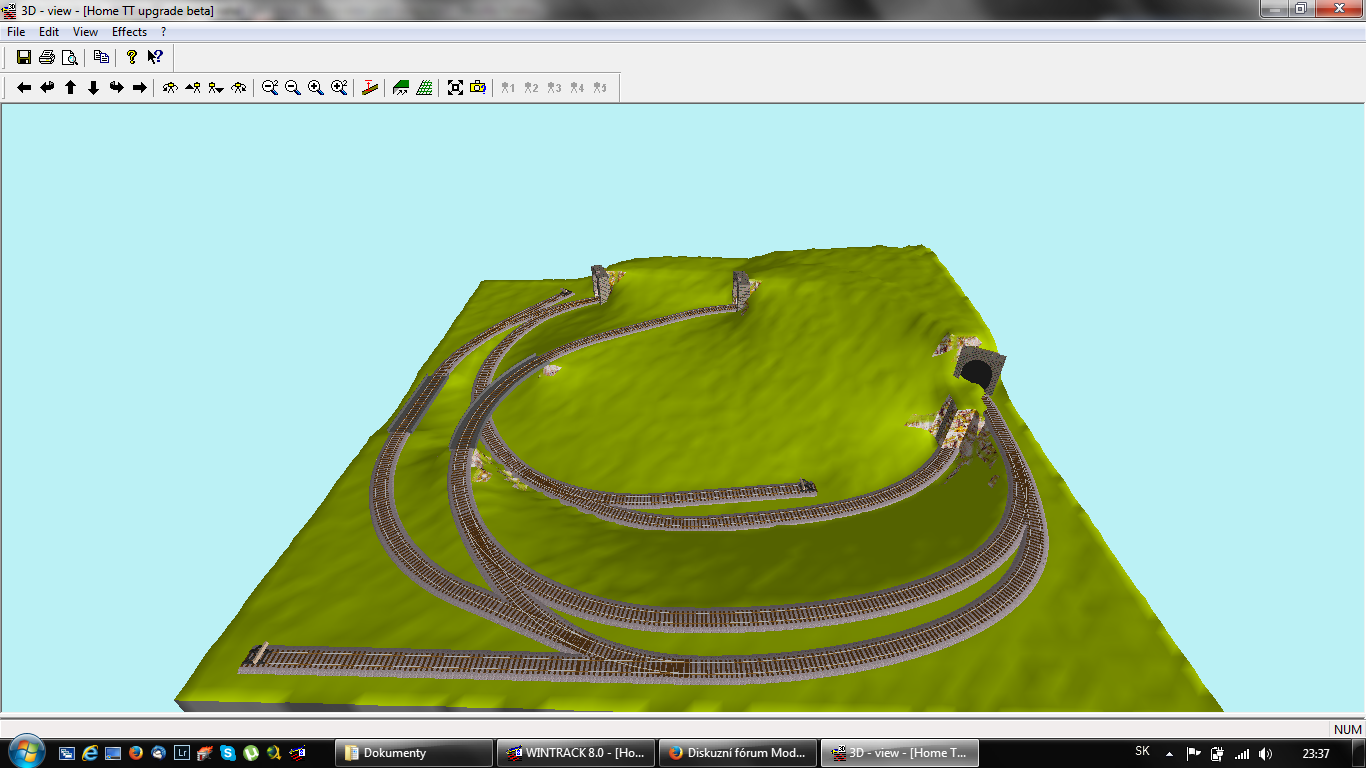Click the straight down arrow icon
Screen dimensions: 1366x768
(93, 88)
